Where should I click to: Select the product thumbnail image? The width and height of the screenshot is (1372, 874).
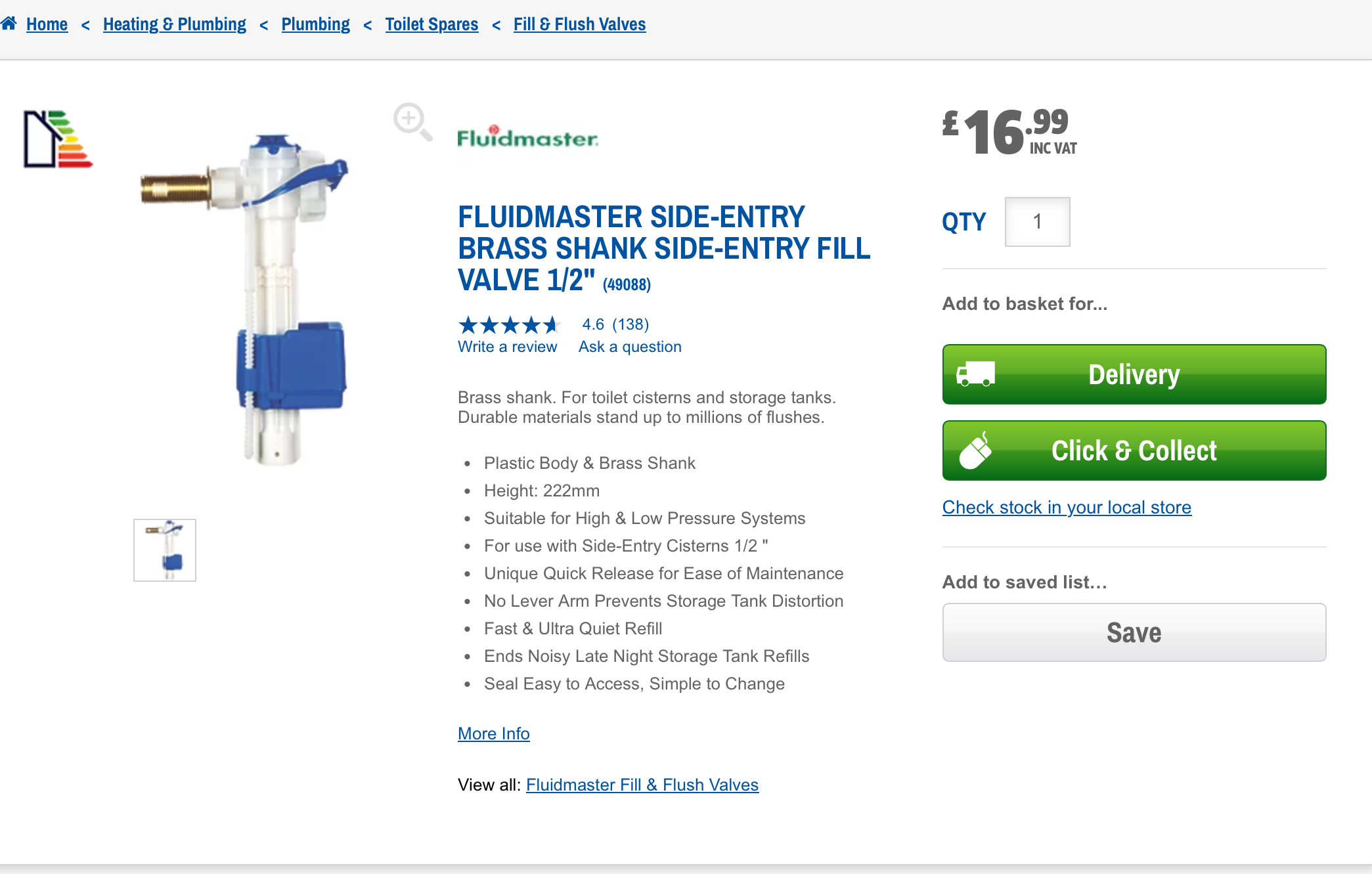[x=164, y=550]
